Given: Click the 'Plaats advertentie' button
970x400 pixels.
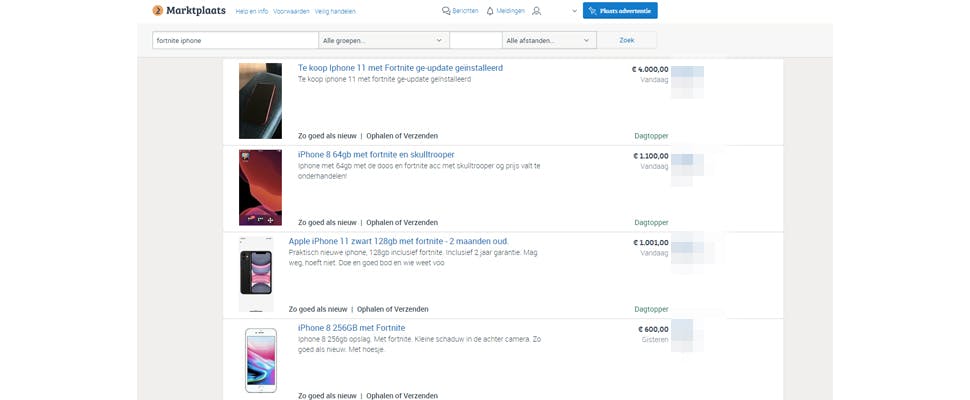Looking at the screenshot, I should (621, 11).
